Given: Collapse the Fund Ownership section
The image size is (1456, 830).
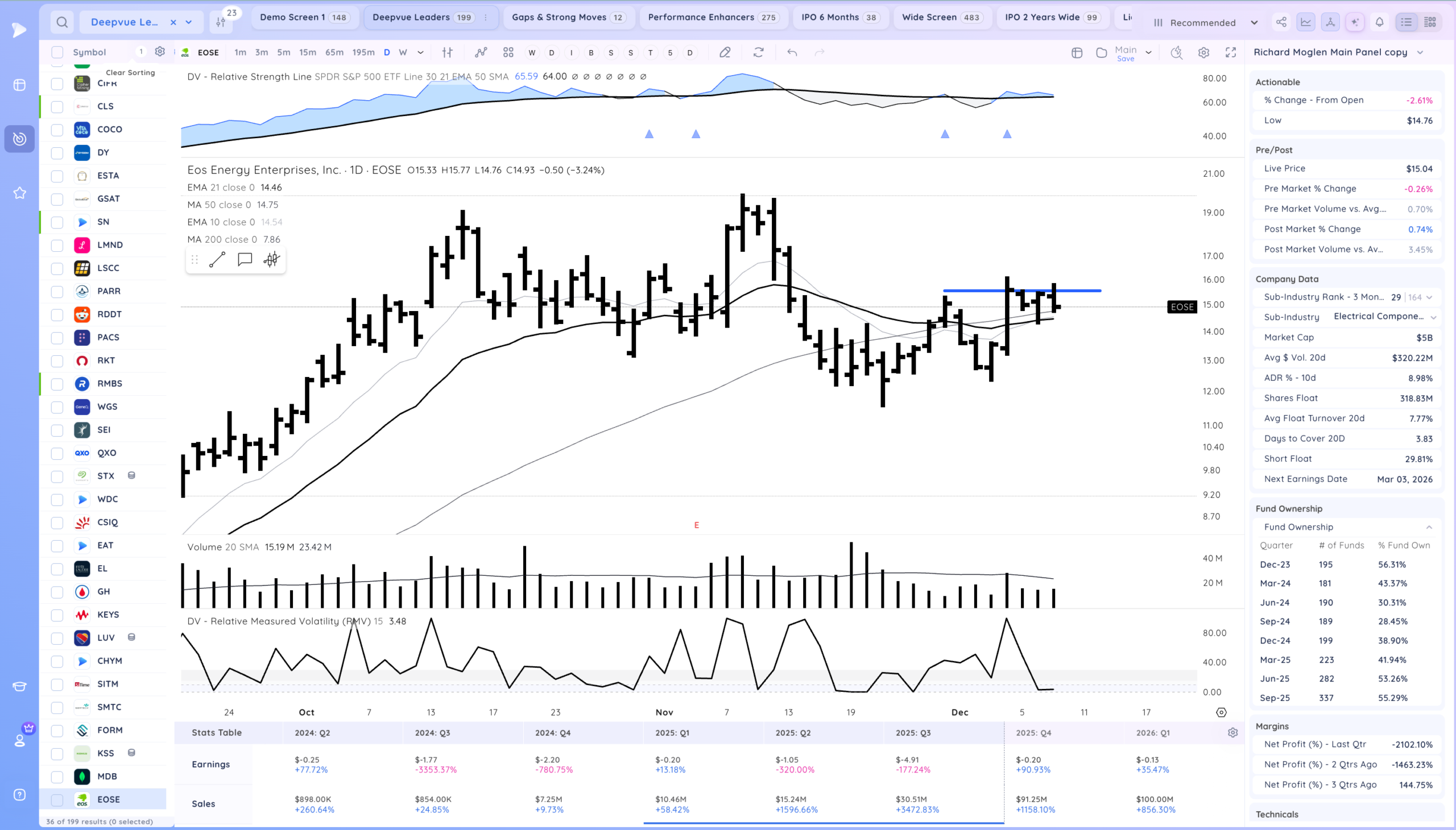Looking at the screenshot, I should [x=1429, y=528].
